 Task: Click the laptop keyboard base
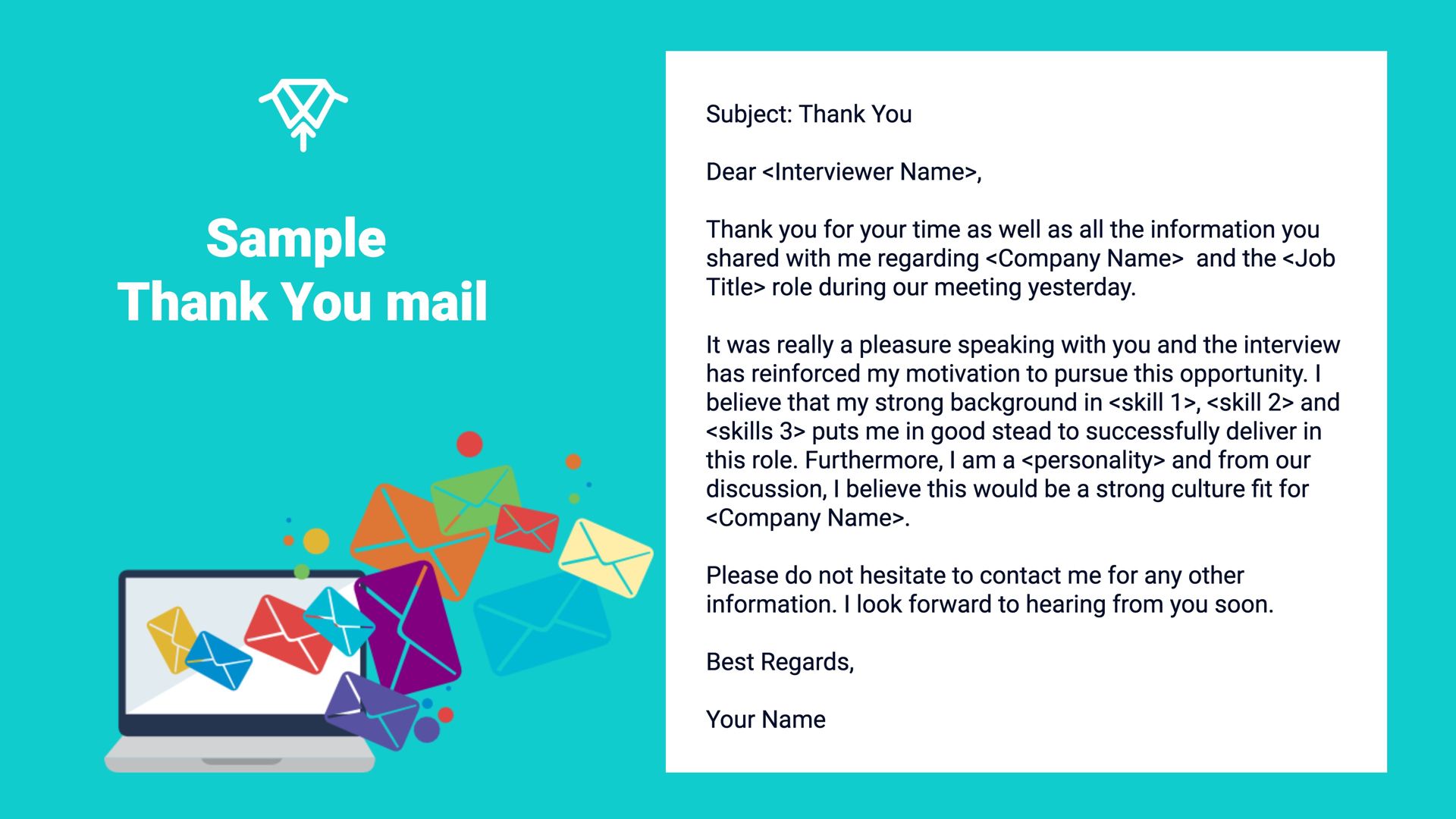pos(240,755)
